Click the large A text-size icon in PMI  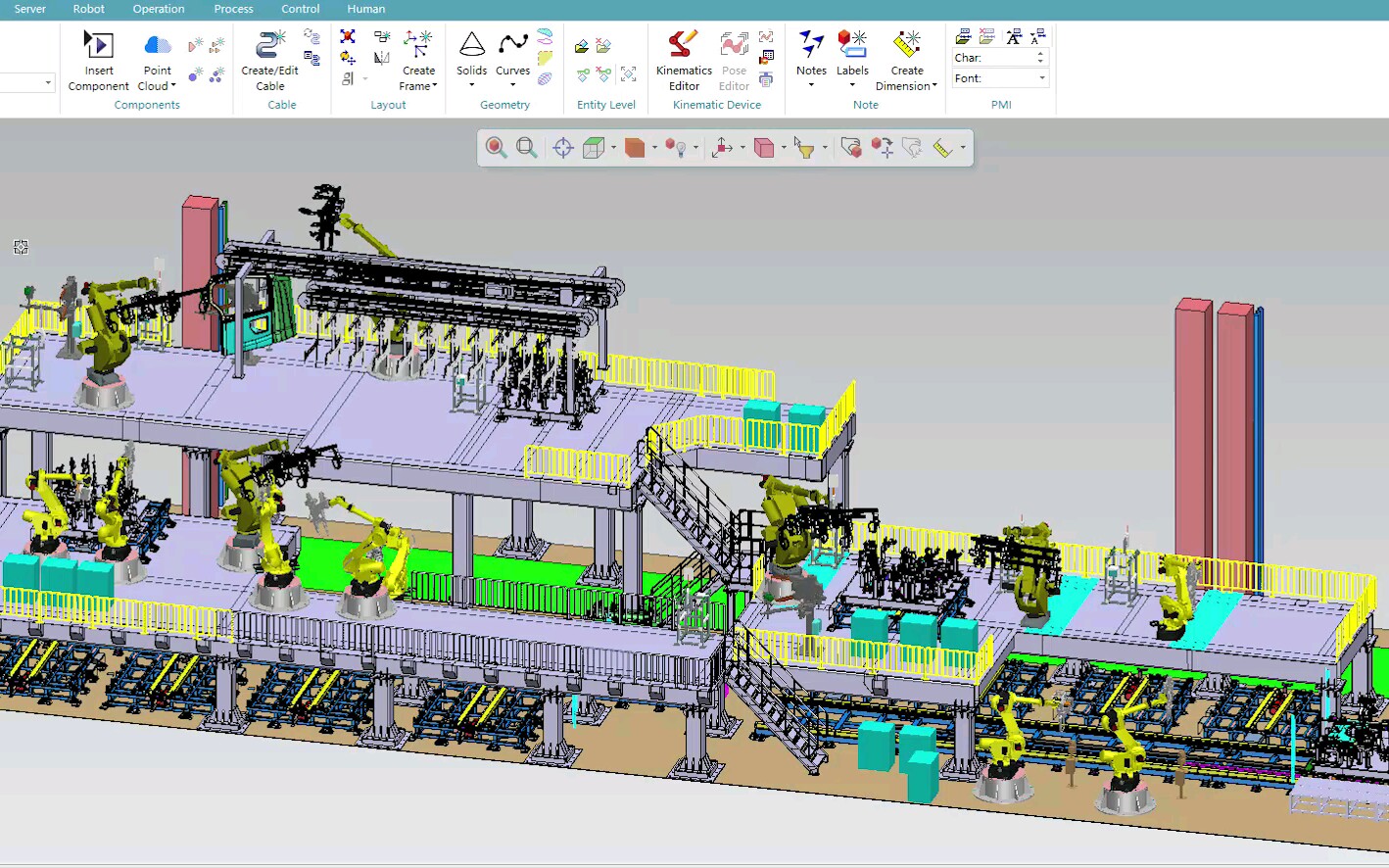click(x=1014, y=36)
